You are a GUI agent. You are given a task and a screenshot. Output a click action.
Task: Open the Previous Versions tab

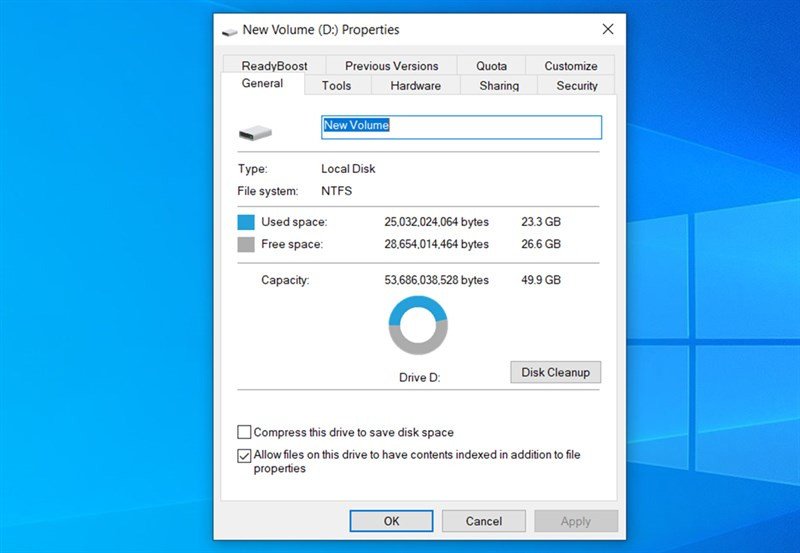point(392,66)
